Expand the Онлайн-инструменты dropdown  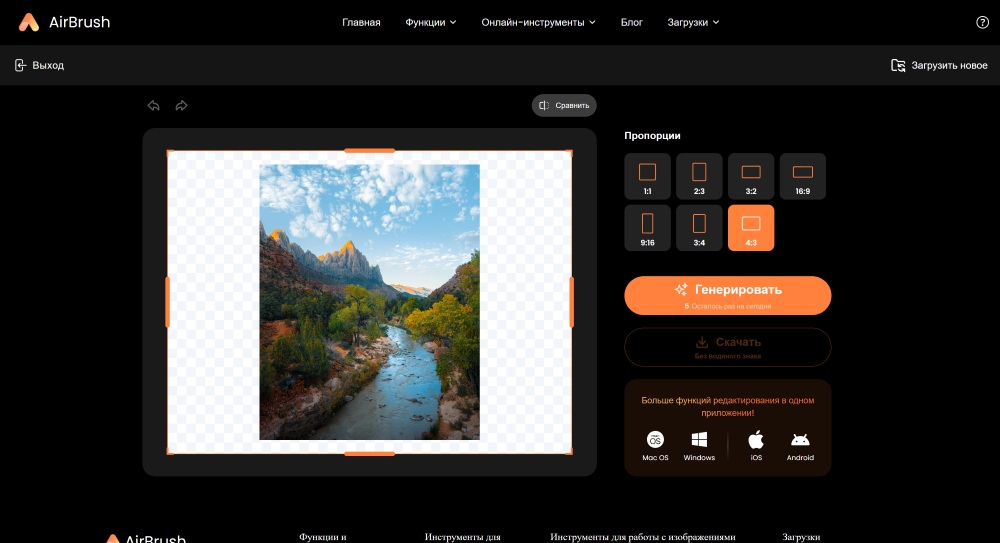[x=538, y=22]
